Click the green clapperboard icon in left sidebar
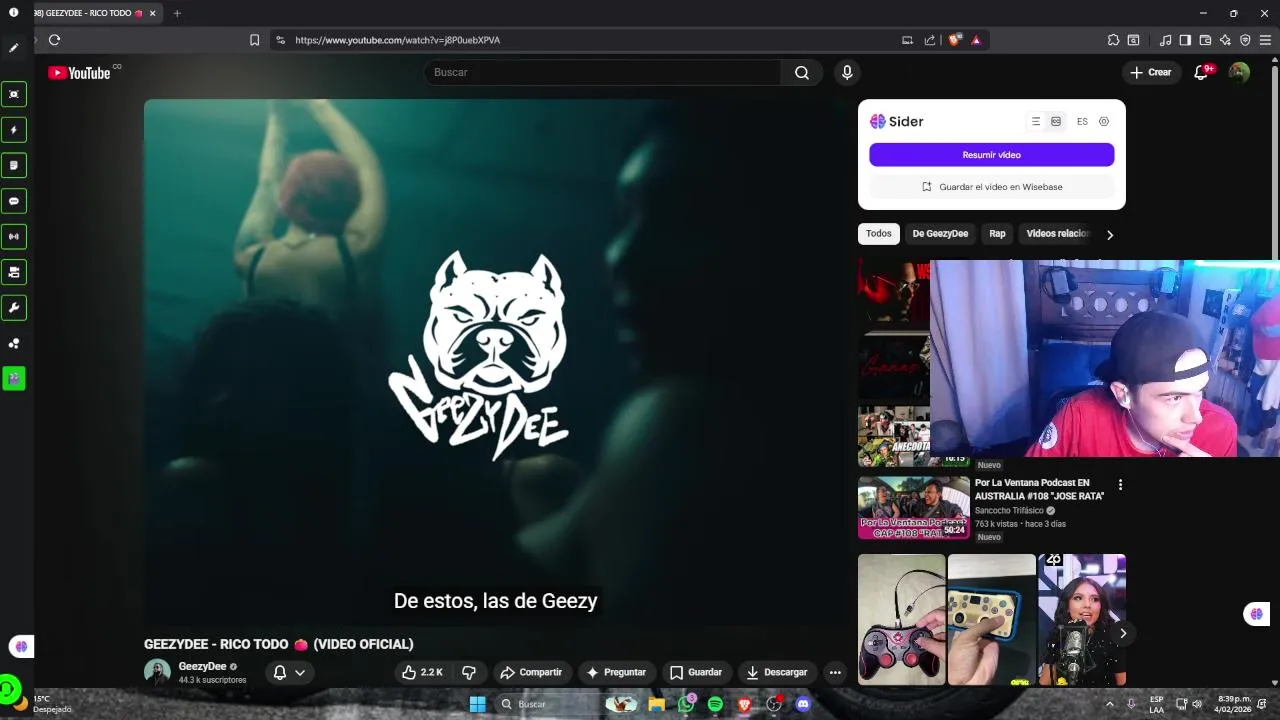This screenshot has height=720, width=1280. (14, 378)
